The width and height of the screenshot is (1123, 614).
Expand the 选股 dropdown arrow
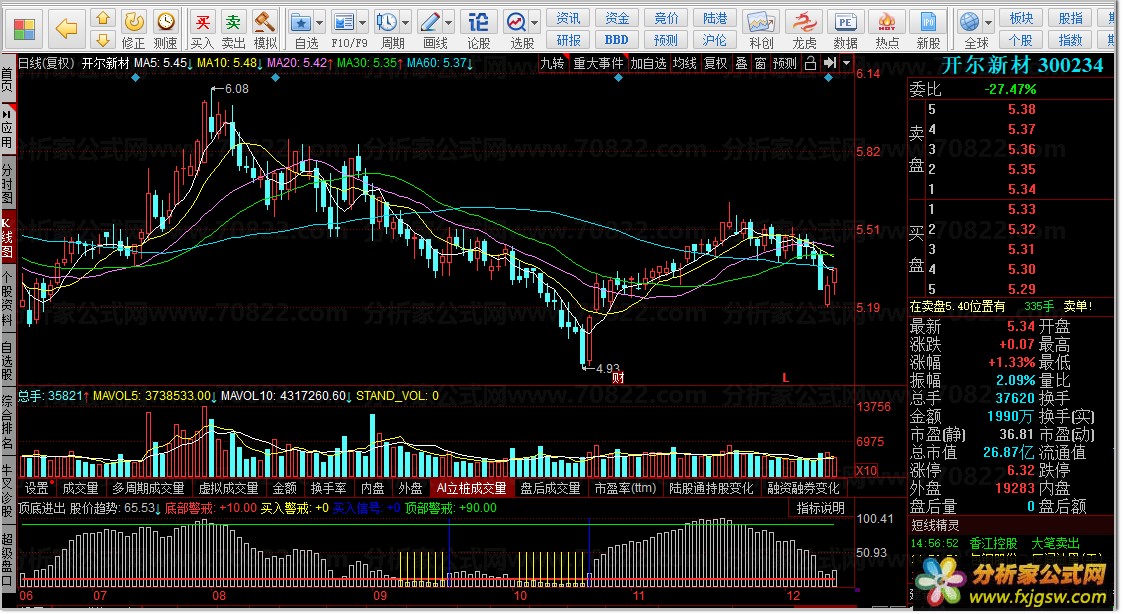click(x=535, y=23)
